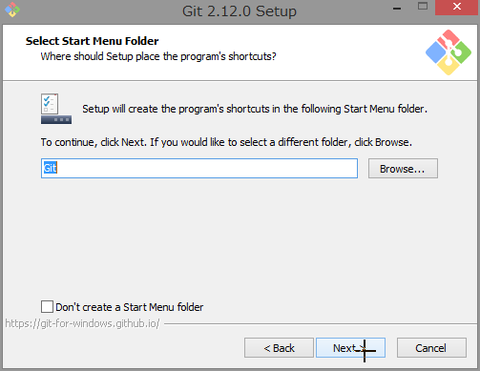Click Browse... to choose a different folder
Viewport: 480px width, 371px height.
403,168
